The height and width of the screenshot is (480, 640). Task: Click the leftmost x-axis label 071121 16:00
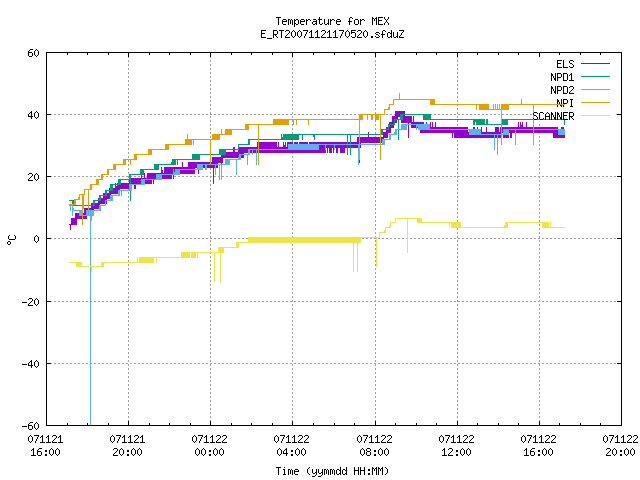click(x=45, y=446)
